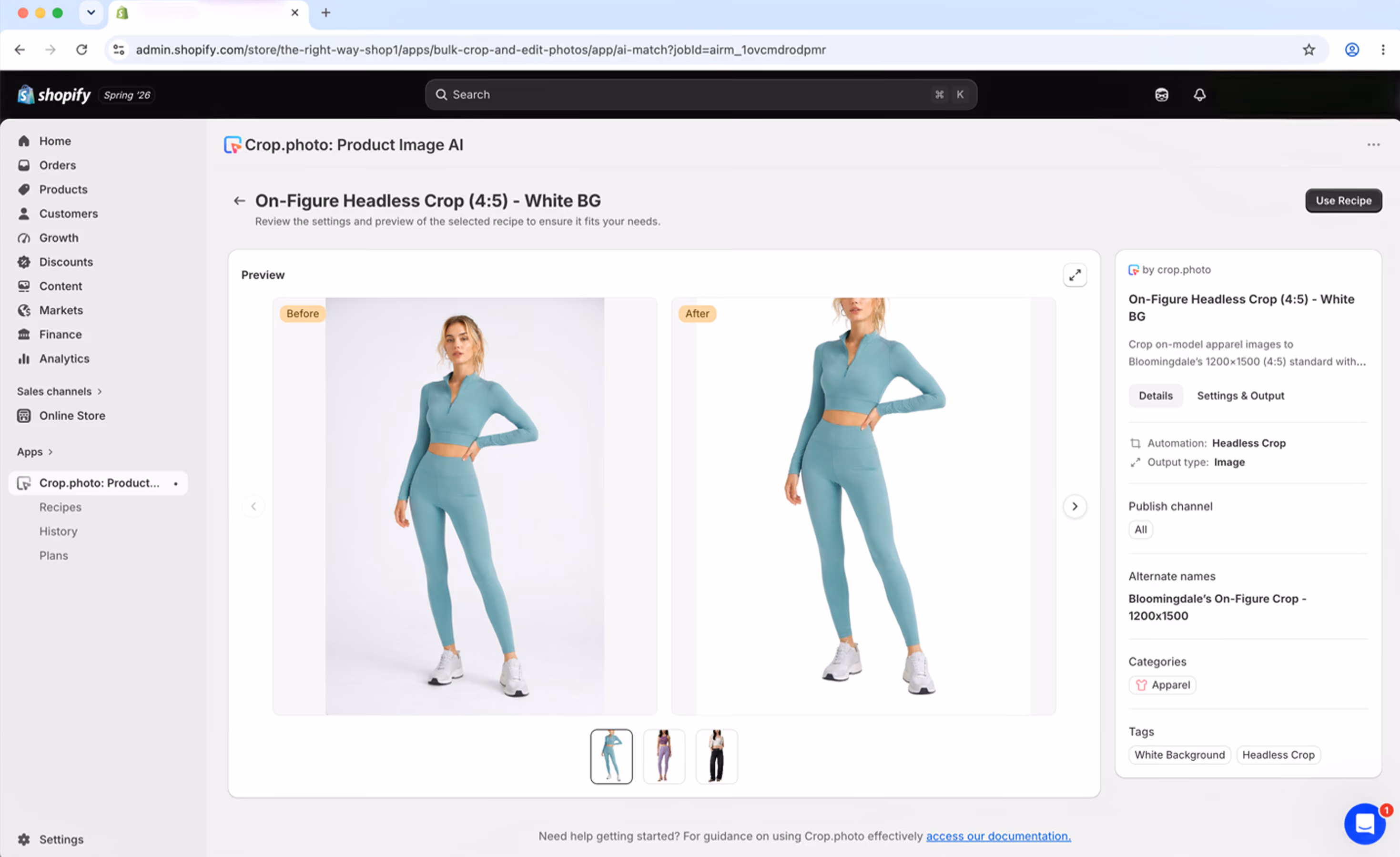Go to Products section
Screen dimensions: 1400x857
(x=62, y=189)
